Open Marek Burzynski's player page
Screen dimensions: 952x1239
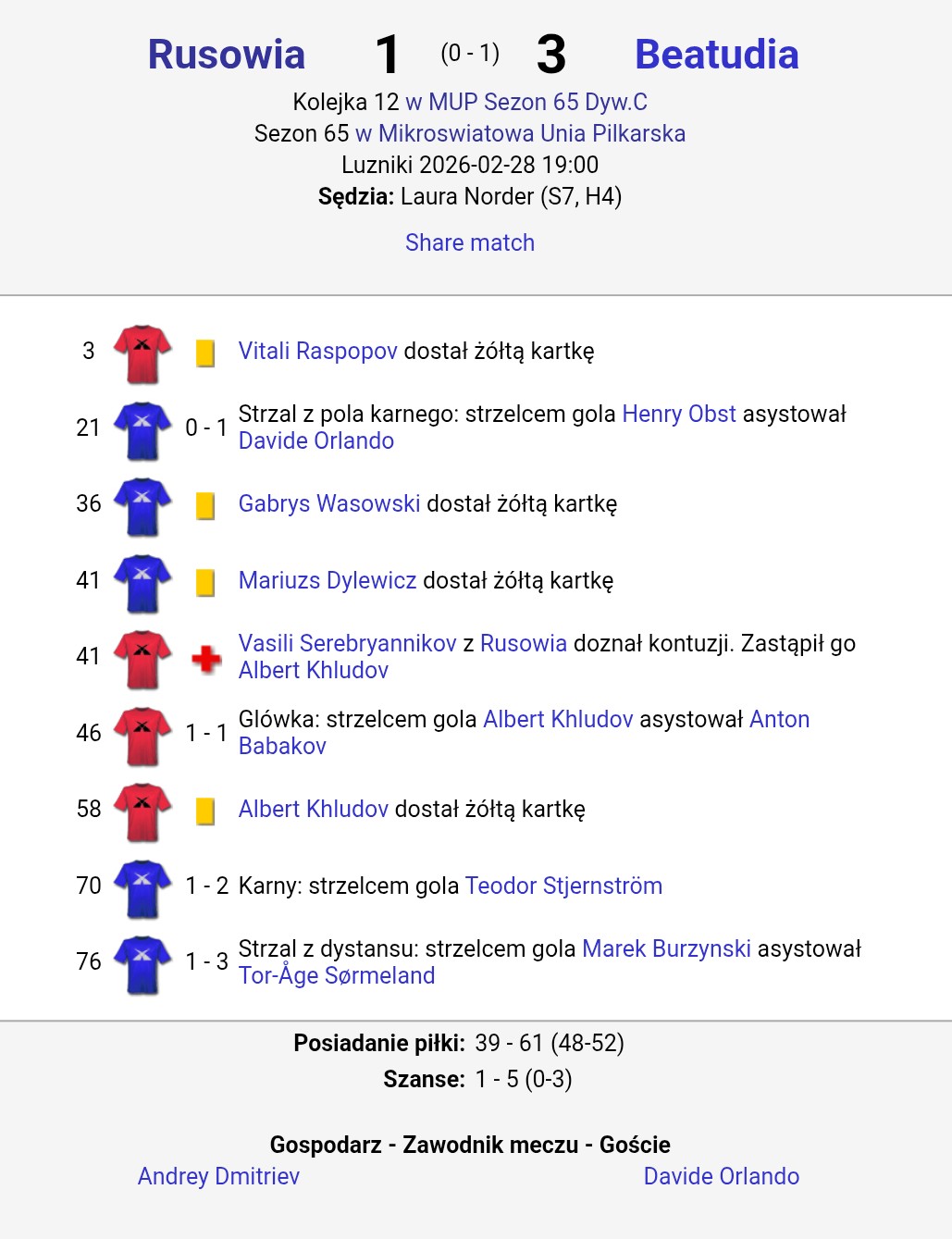(x=666, y=948)
